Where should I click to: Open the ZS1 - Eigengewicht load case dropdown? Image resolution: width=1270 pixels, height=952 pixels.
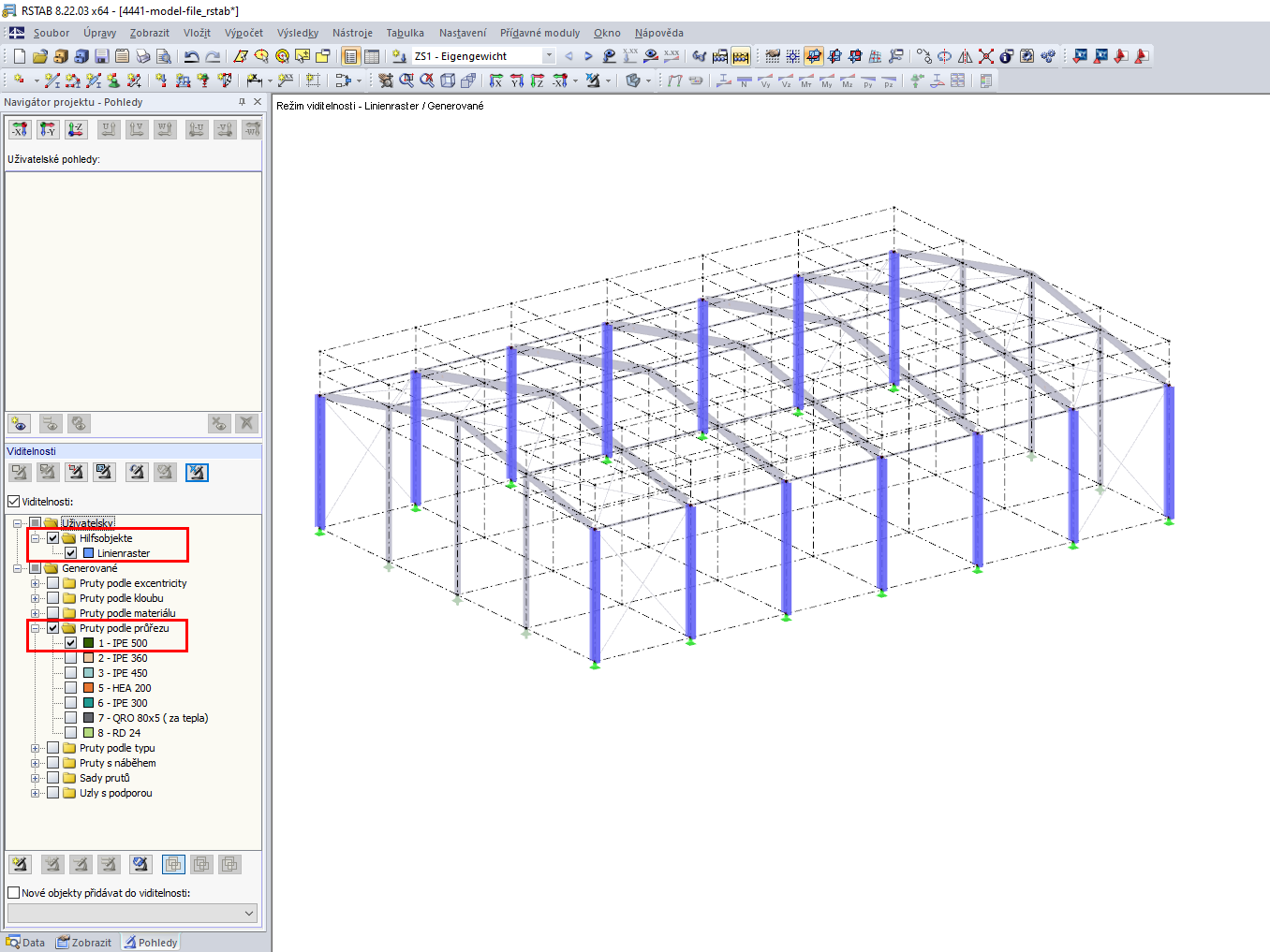point(549,56)
